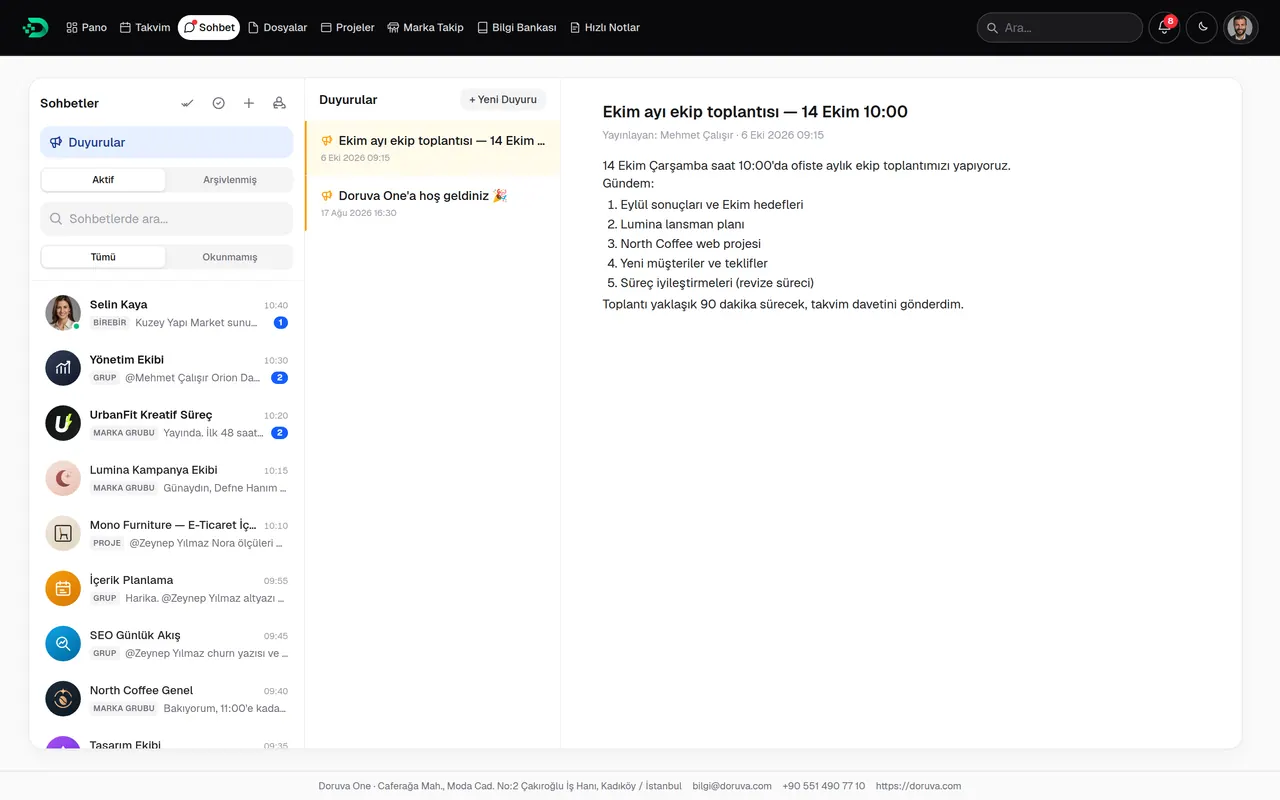Switch to the Arşivlenmiş tab
Screen dimensions: 1280x800
click(x=230, y=180)
